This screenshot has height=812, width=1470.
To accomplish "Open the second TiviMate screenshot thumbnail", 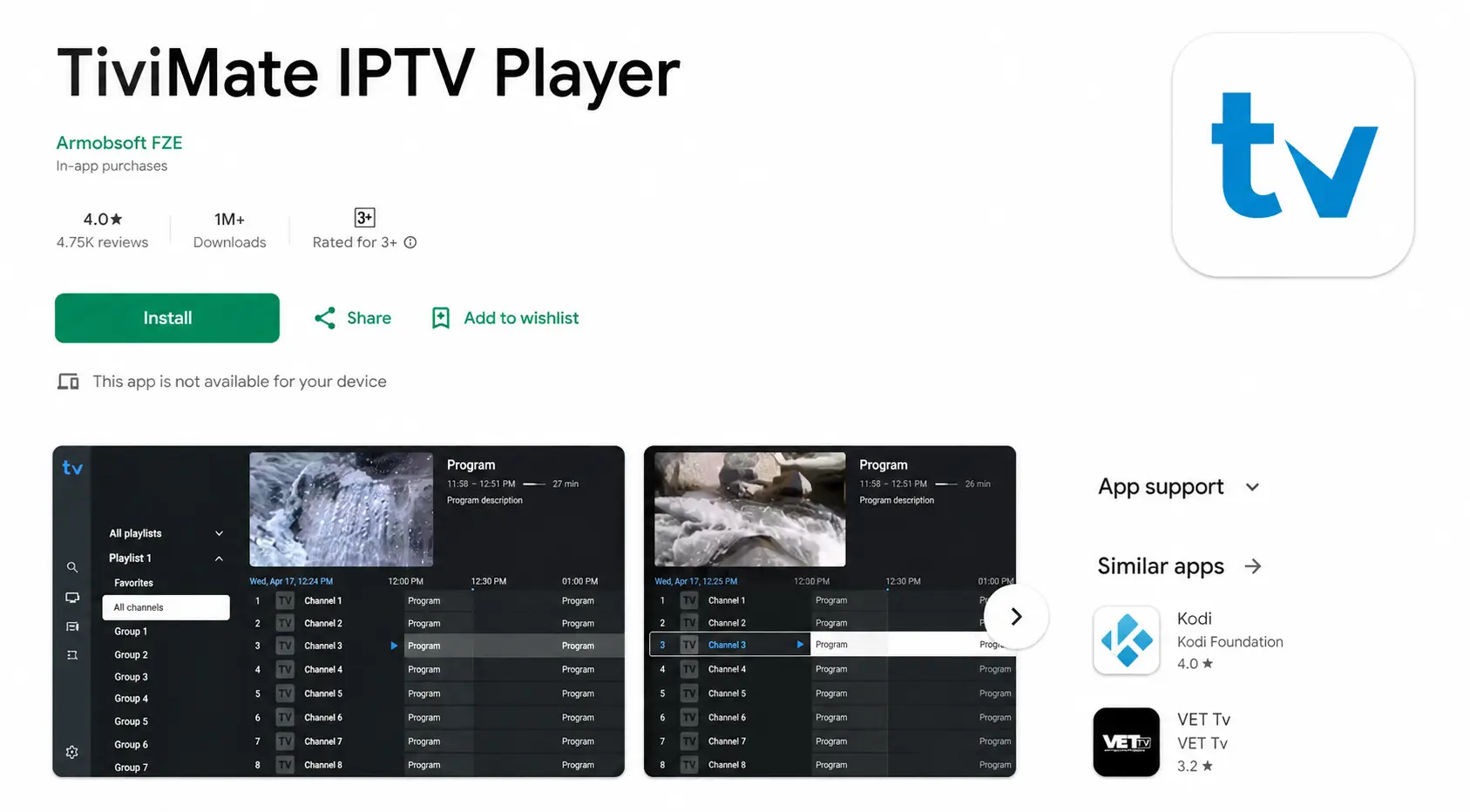I will 830,612.
